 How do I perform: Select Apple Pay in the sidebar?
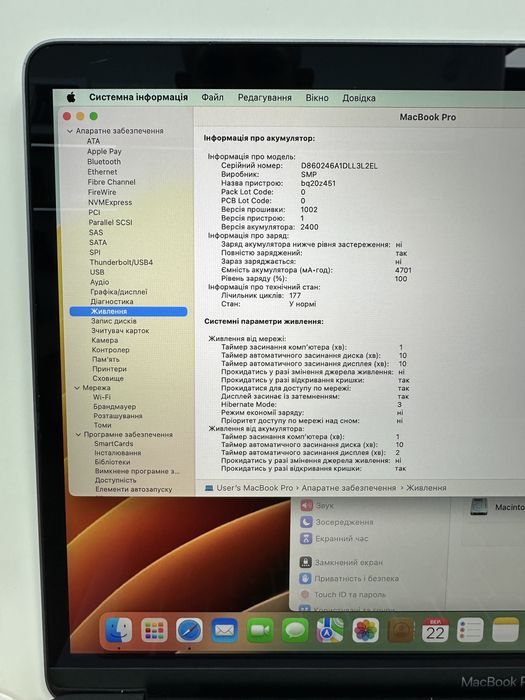[104, 151]
